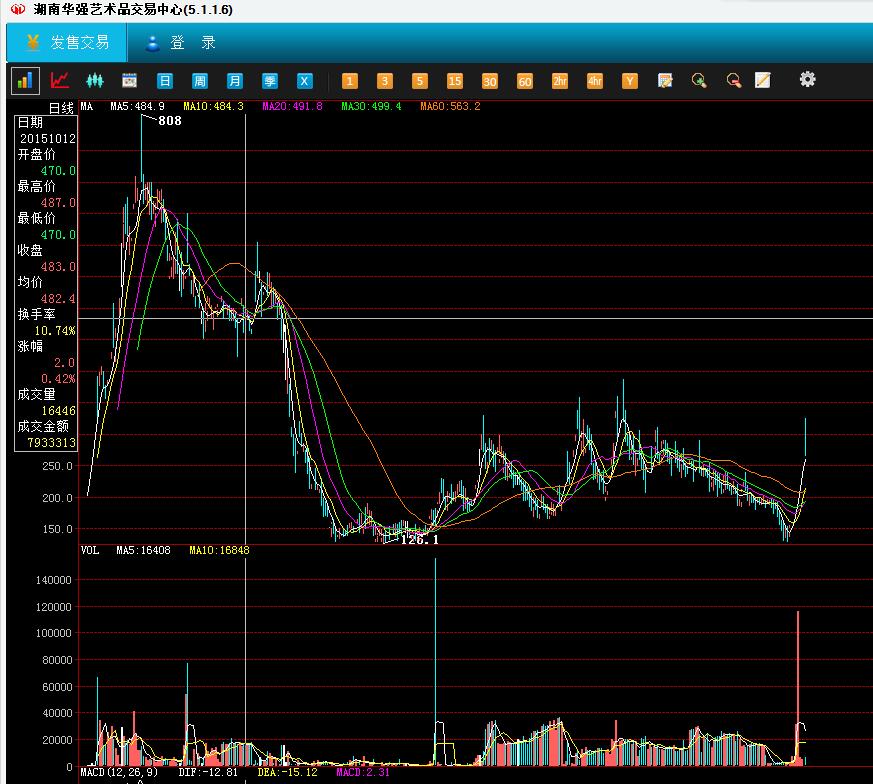Click the 150.0 price axis label
This screenshot has height=784, width=873.
pos(57,529)
